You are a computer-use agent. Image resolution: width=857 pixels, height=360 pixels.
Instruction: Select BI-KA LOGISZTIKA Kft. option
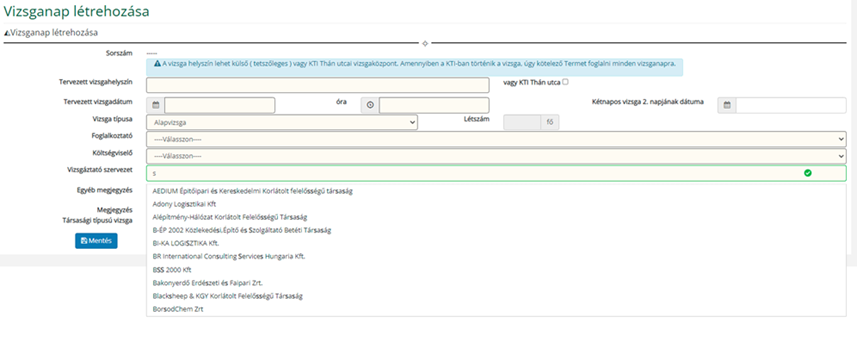tap(496, 244)
